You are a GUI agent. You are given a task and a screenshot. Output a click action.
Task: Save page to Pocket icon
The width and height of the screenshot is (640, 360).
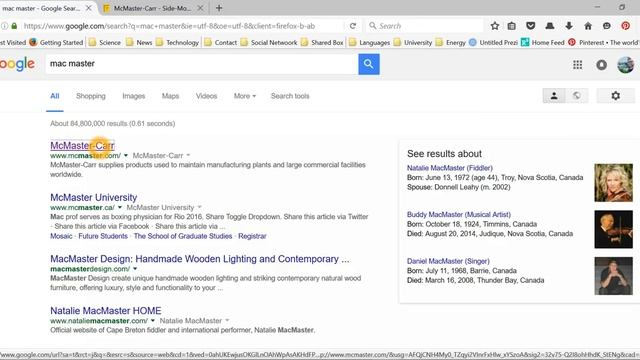pos(530,26)
